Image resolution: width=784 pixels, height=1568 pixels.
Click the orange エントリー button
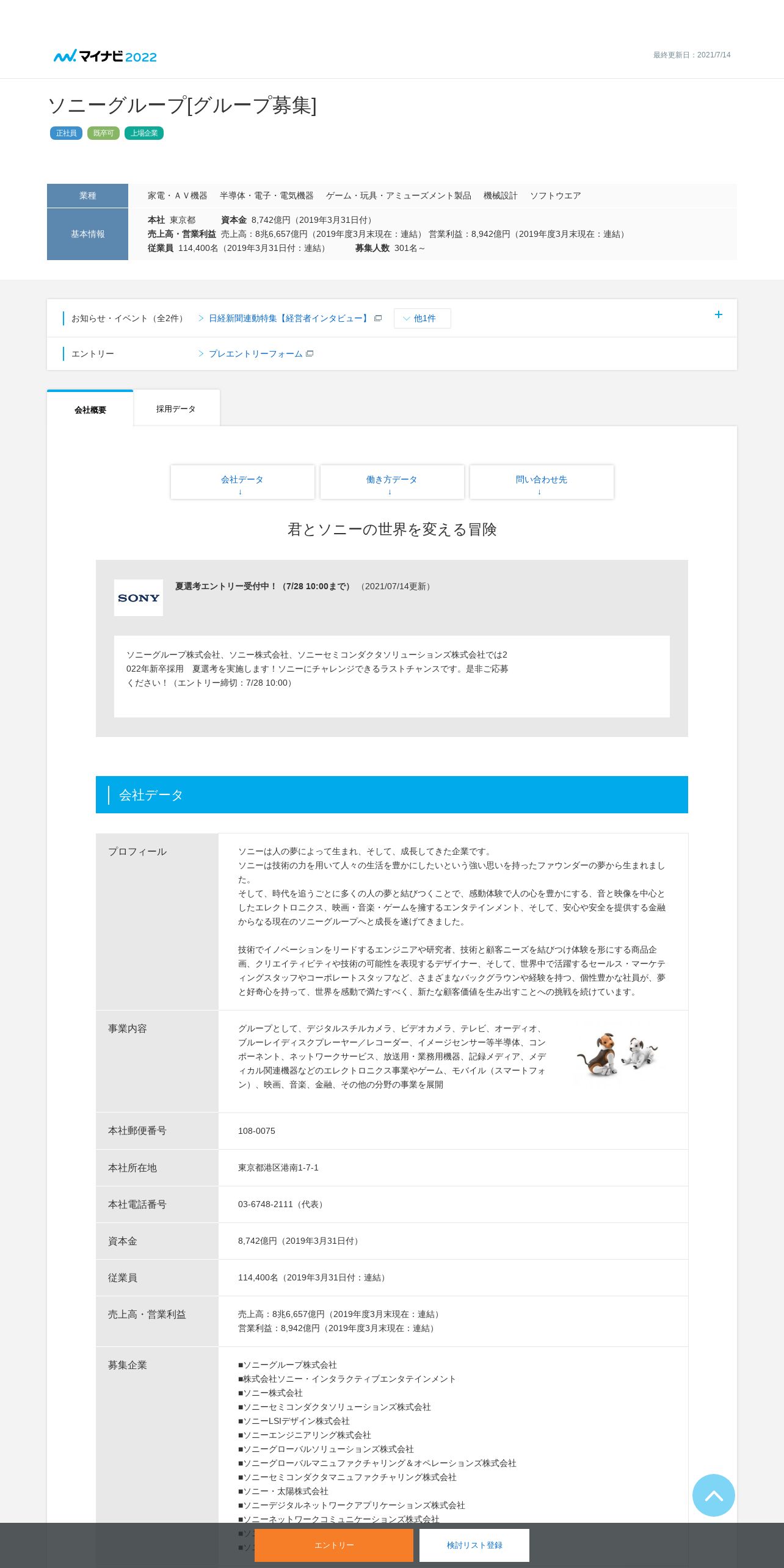tap(334, 1545)
